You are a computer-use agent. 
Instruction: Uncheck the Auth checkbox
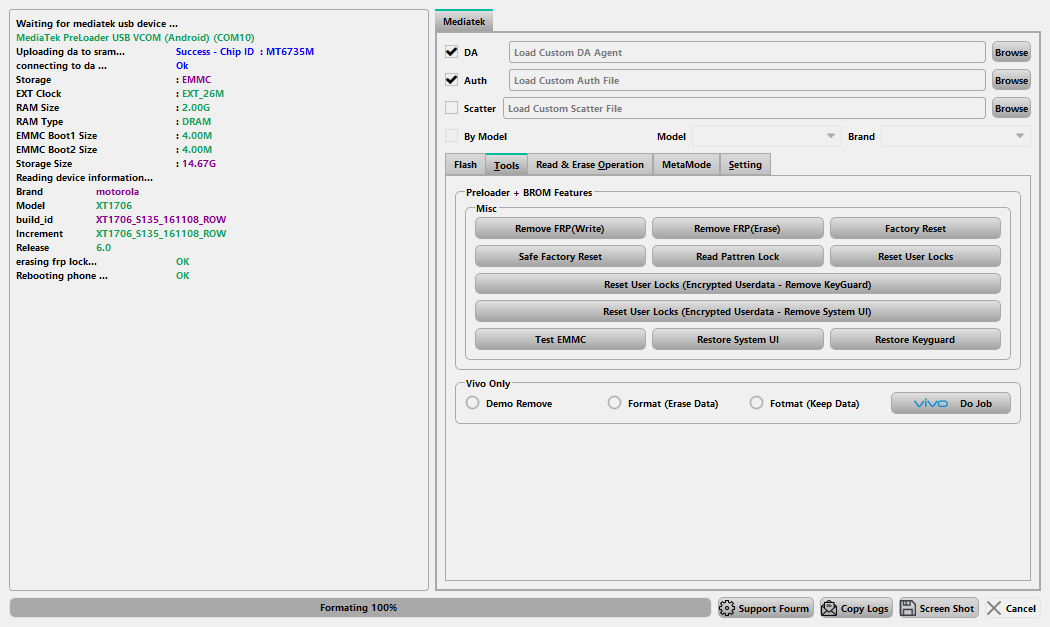451,80
